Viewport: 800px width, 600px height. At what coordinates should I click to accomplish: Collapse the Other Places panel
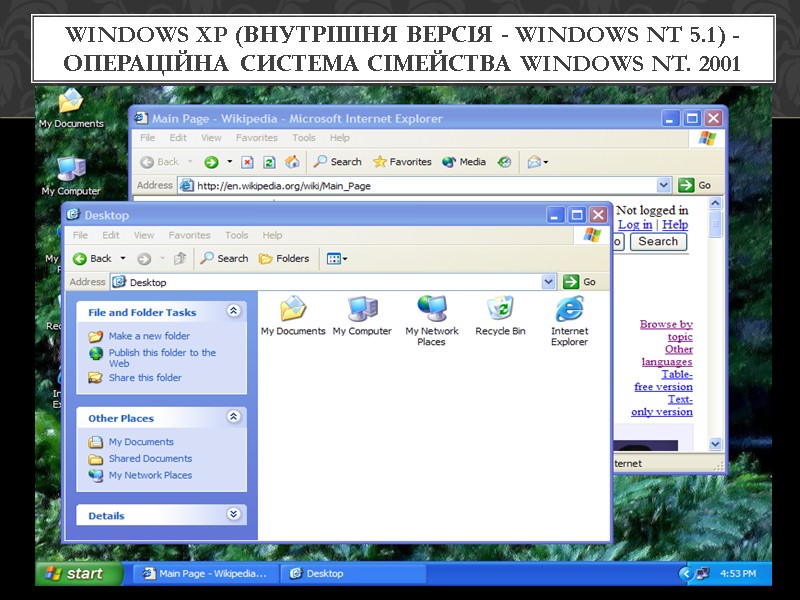231,417
